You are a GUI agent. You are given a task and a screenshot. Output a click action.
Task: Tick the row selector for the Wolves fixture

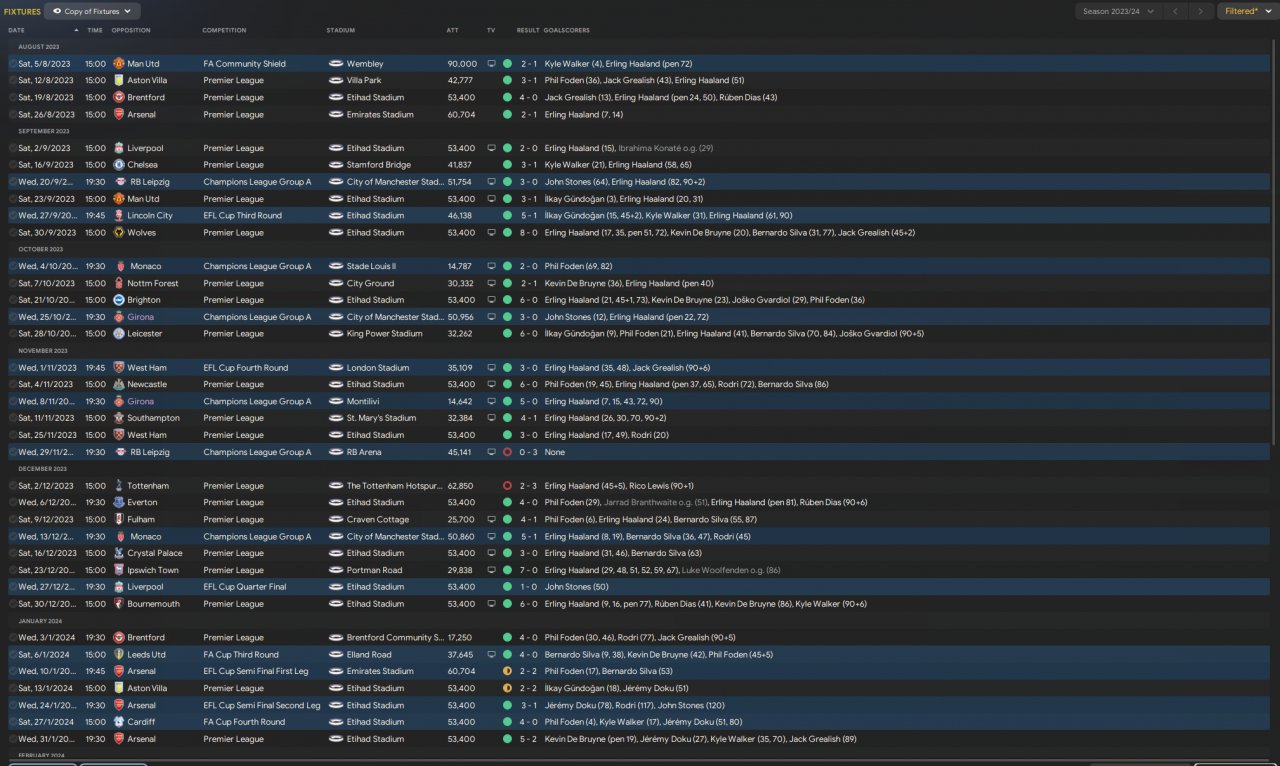[x=13, y=233]
